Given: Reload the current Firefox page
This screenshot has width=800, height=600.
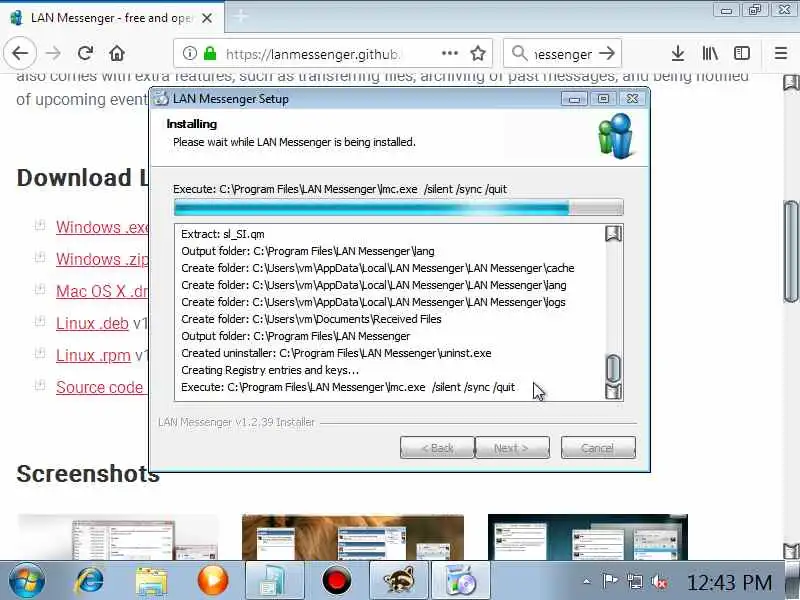Looking at the screenshot, I should pyautogui.click(x=85, y=53).
